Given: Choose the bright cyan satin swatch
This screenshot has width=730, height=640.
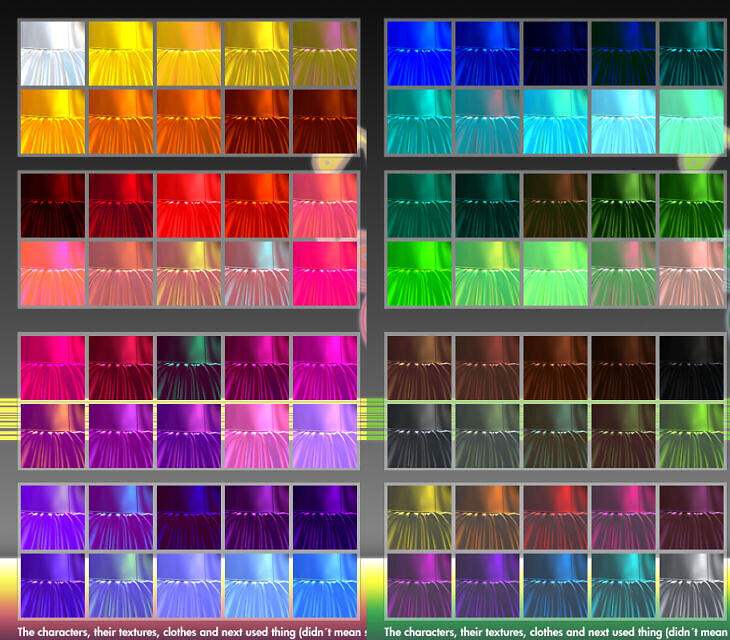Looking at the screenshot, I should 554,120.
